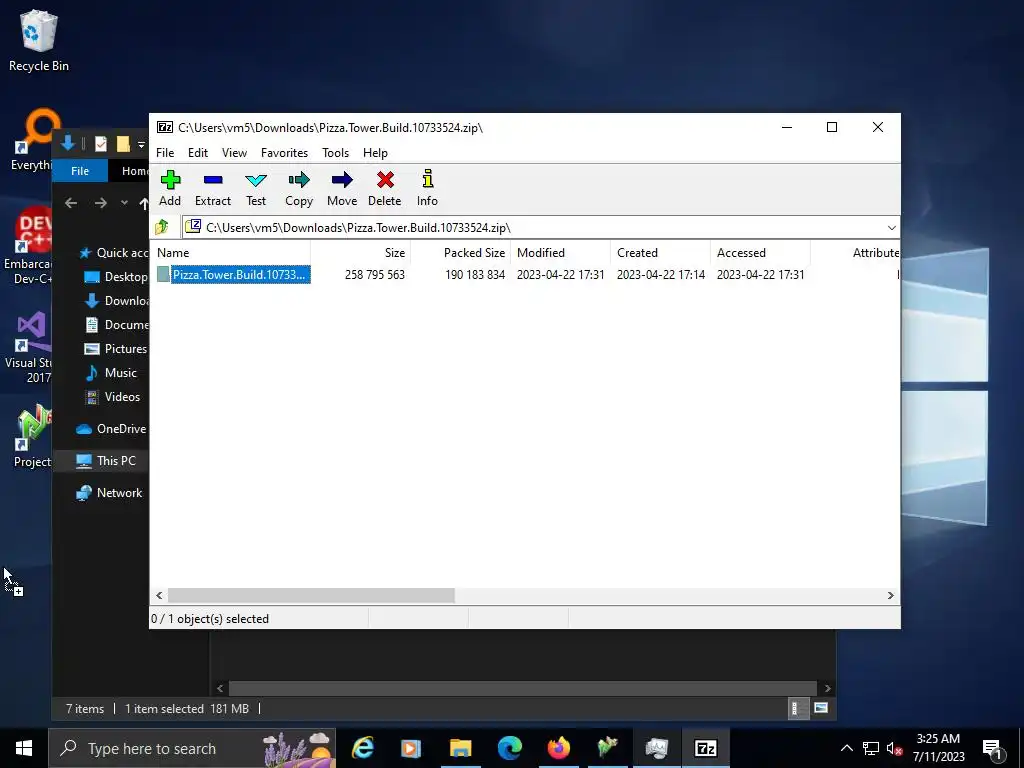Run the Test archive tool

click(256, 188)
